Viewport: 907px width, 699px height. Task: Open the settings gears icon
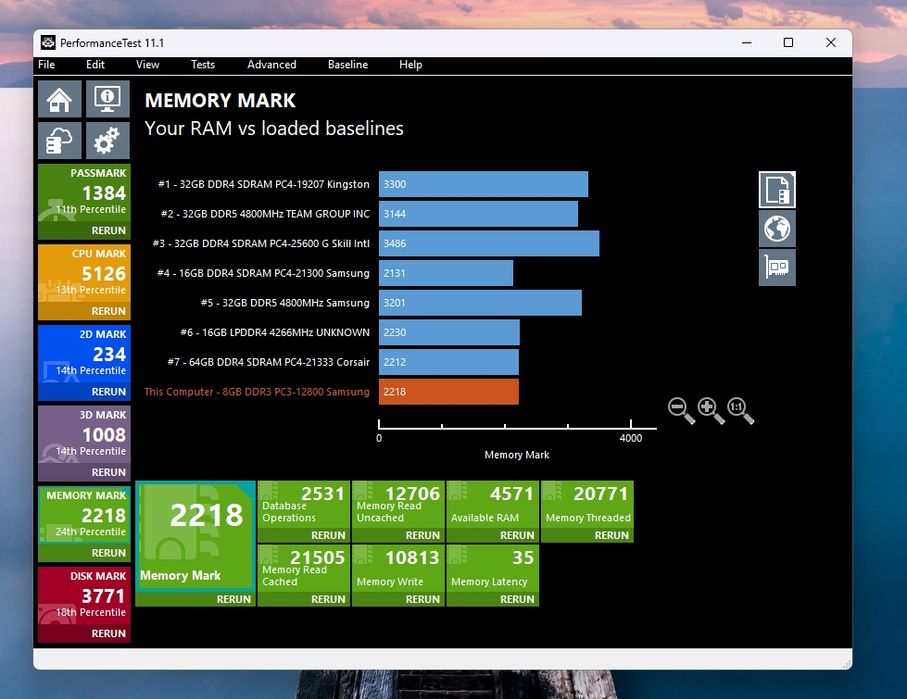click(x=108, y=140)
